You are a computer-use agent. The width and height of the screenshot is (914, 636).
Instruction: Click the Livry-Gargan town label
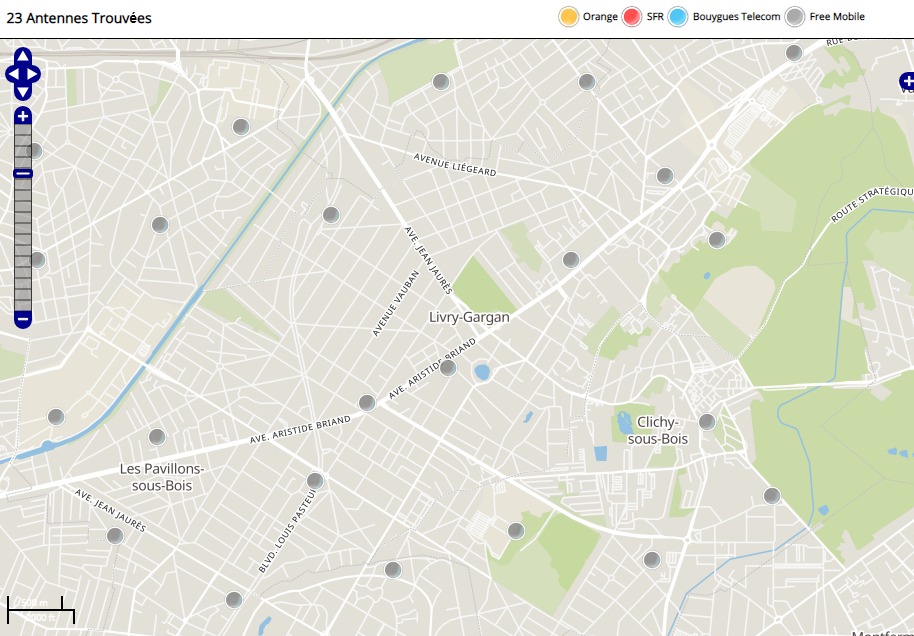click(x=469, y=317)
